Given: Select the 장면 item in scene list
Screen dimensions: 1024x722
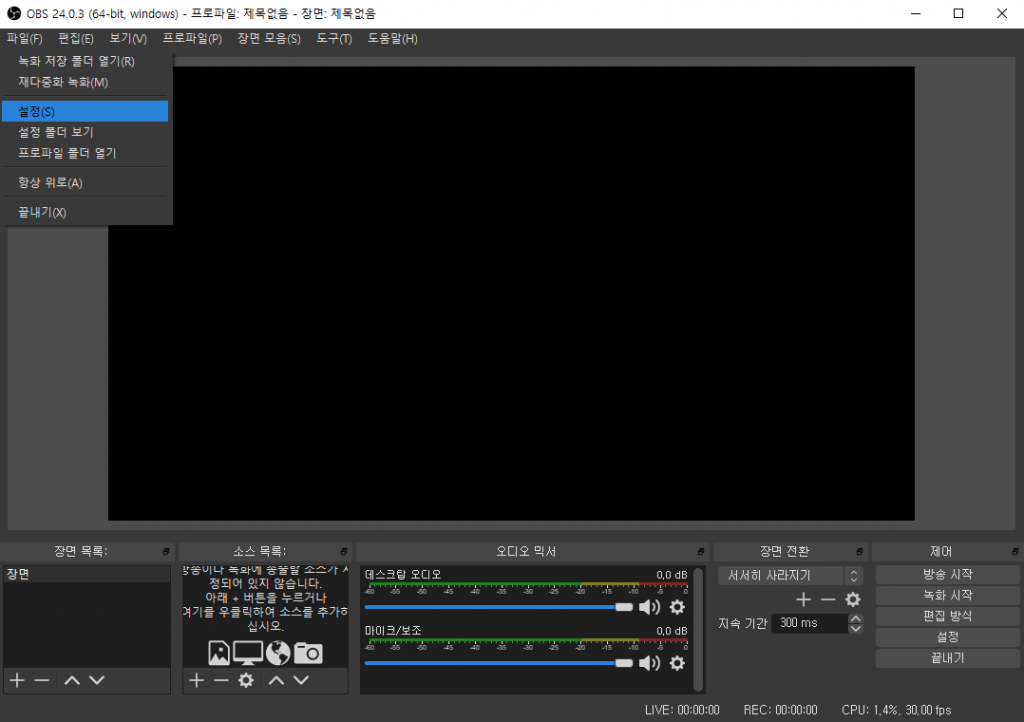Looking at the screenshot, I should 85,575.
